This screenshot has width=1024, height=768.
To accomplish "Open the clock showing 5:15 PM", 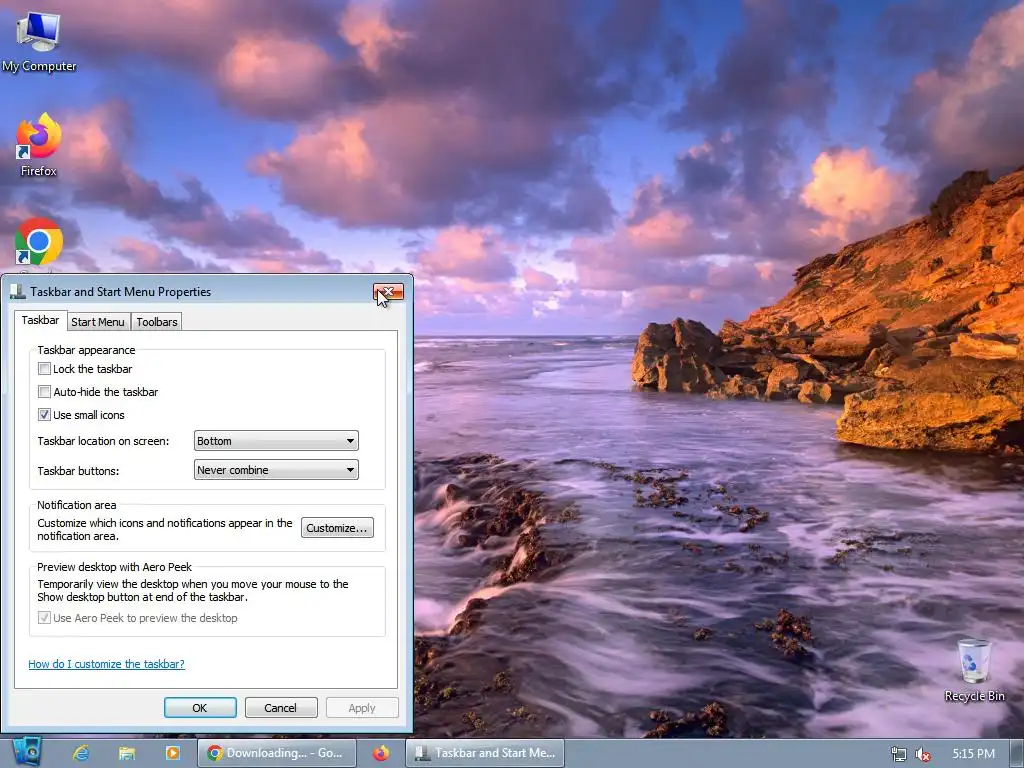I will click(973, 754).
